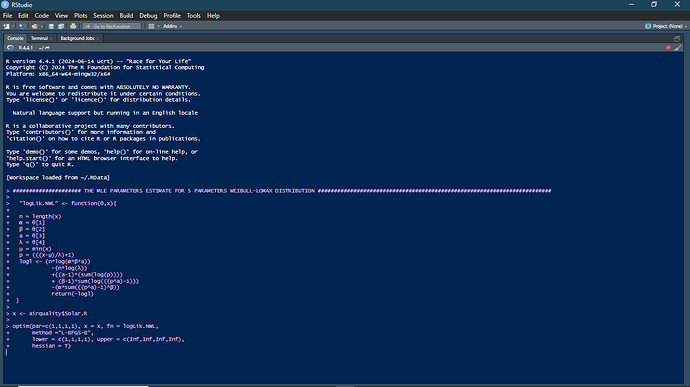The image size is (690, 387).
Task: Click the red interrupt R stop icon
Action: click(x=668, y=48)
